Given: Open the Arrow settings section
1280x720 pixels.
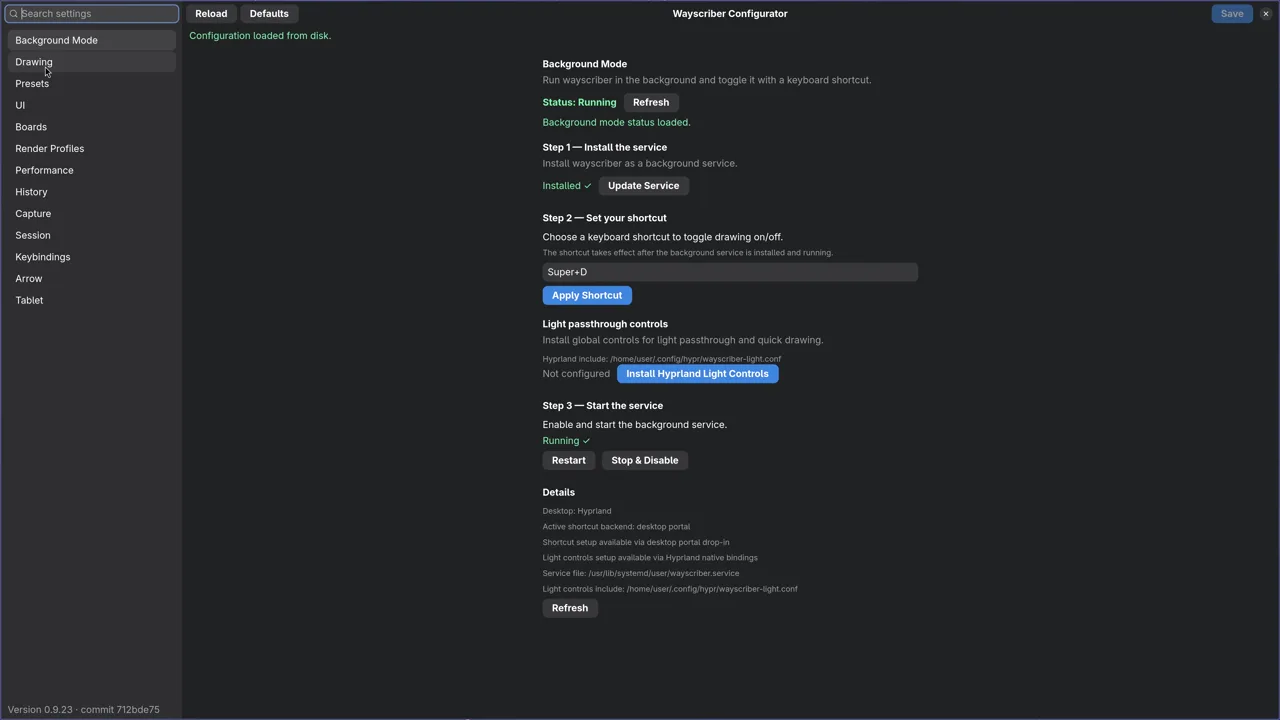Looking at the screenshot, I should point(92,279).
